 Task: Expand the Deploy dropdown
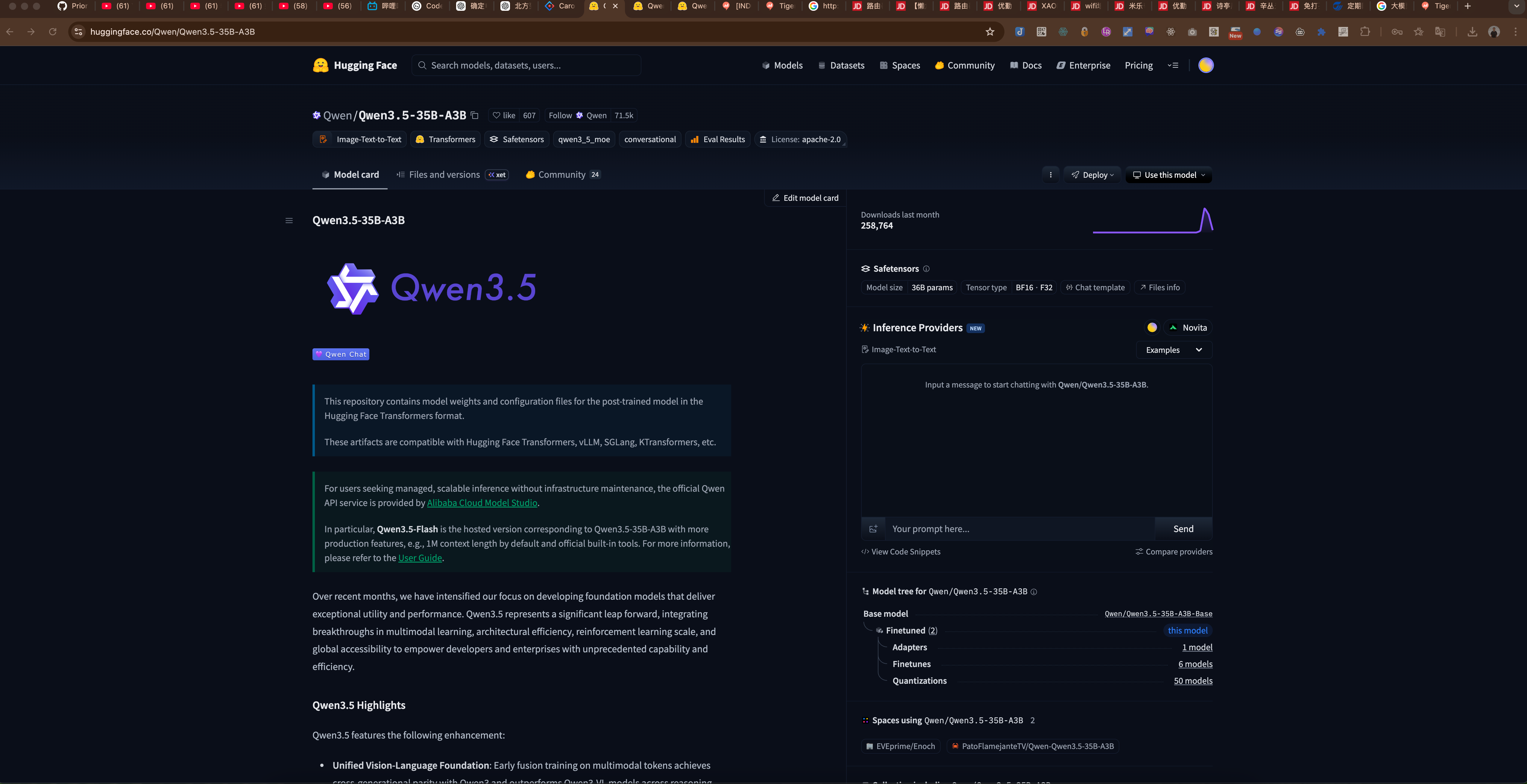1092,175
